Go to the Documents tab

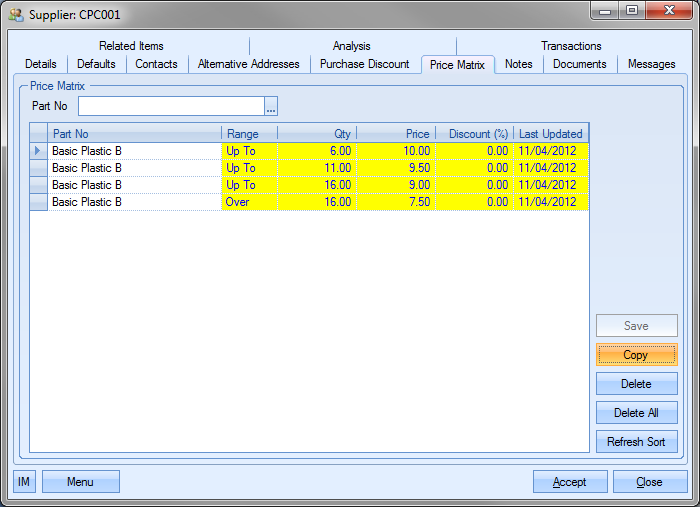579,64
